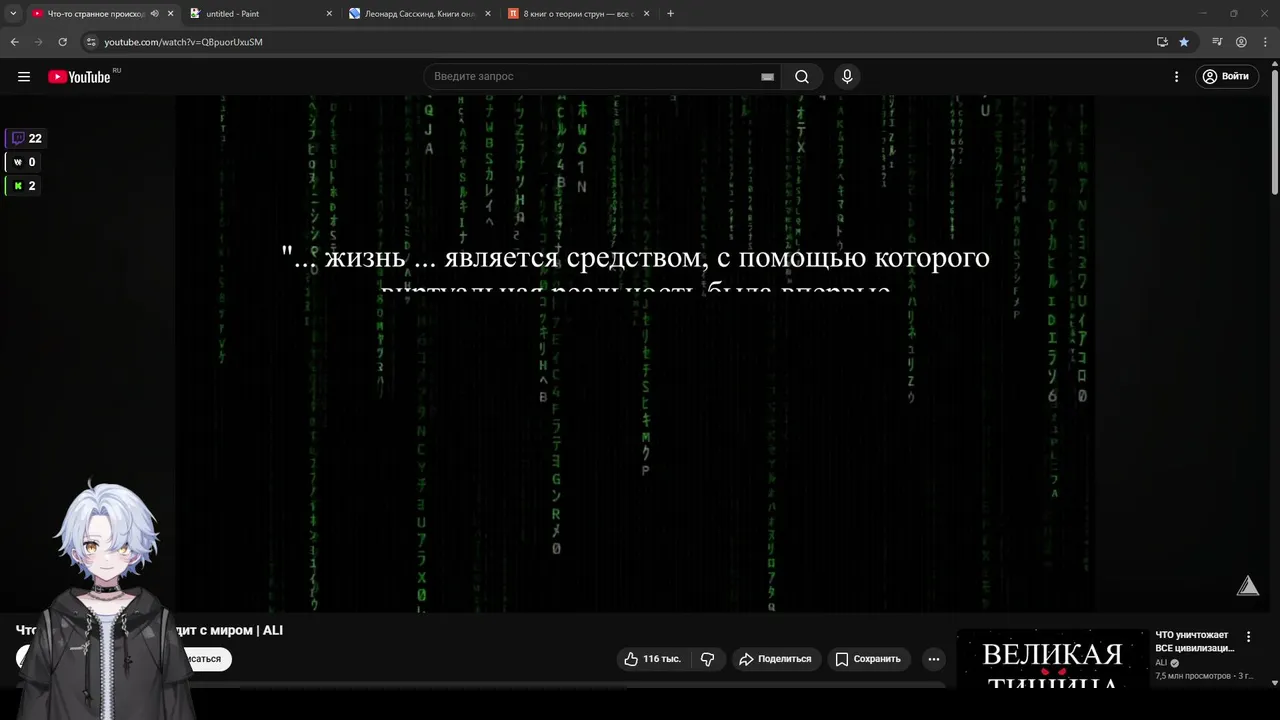The image size is (1280, 720).
Task: Open more actions ellipsis below video
Action: tap(933, 659)
